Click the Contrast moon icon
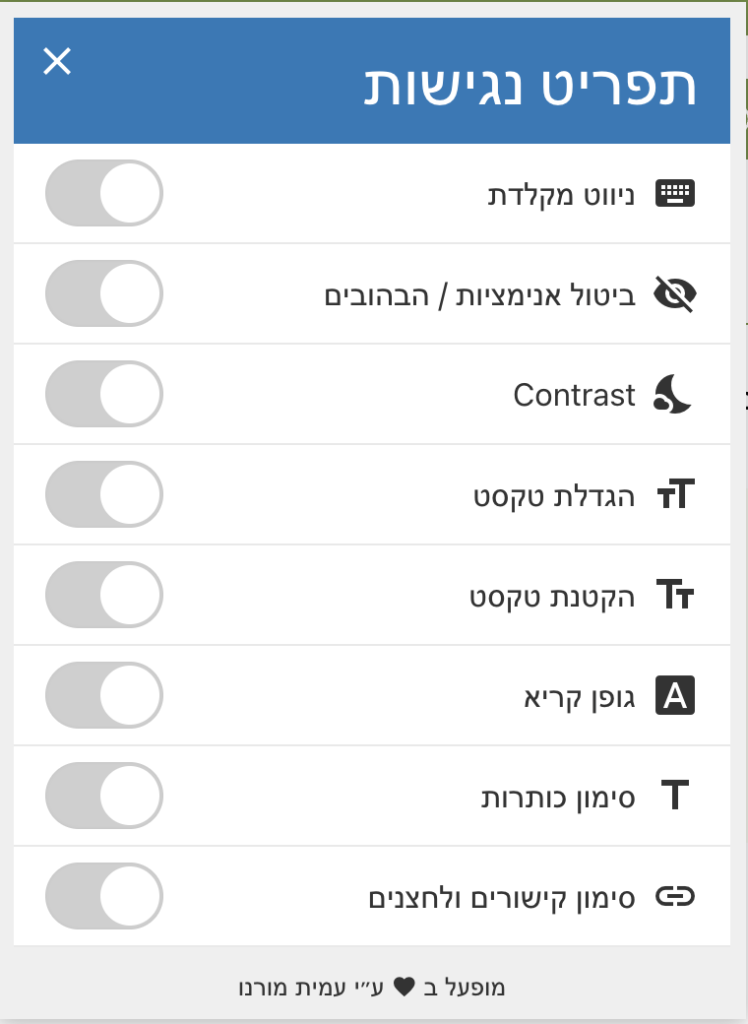 pyautogui.click(x=673, y=395)
